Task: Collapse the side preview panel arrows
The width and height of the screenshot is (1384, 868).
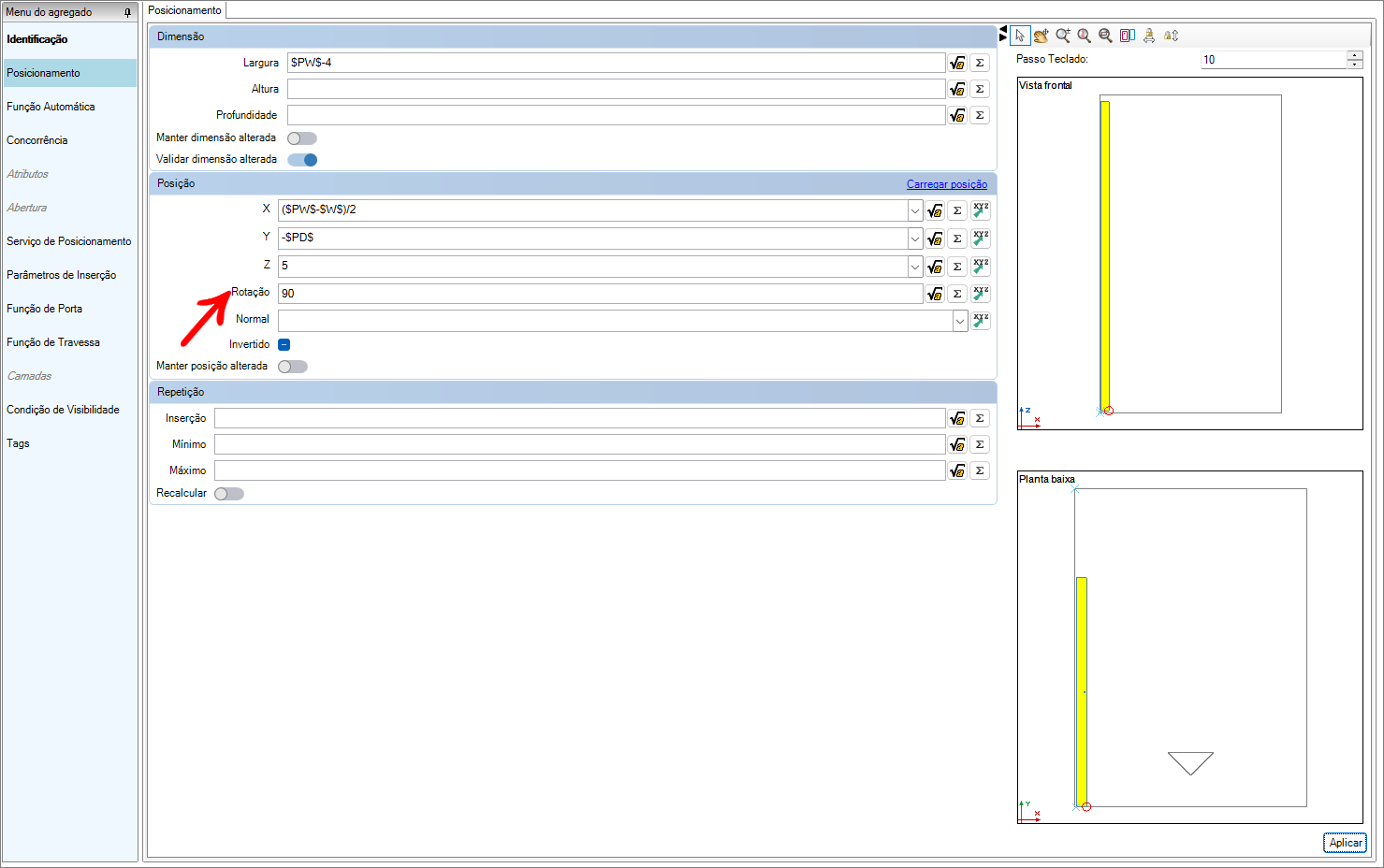Action: click(1003, 34)
